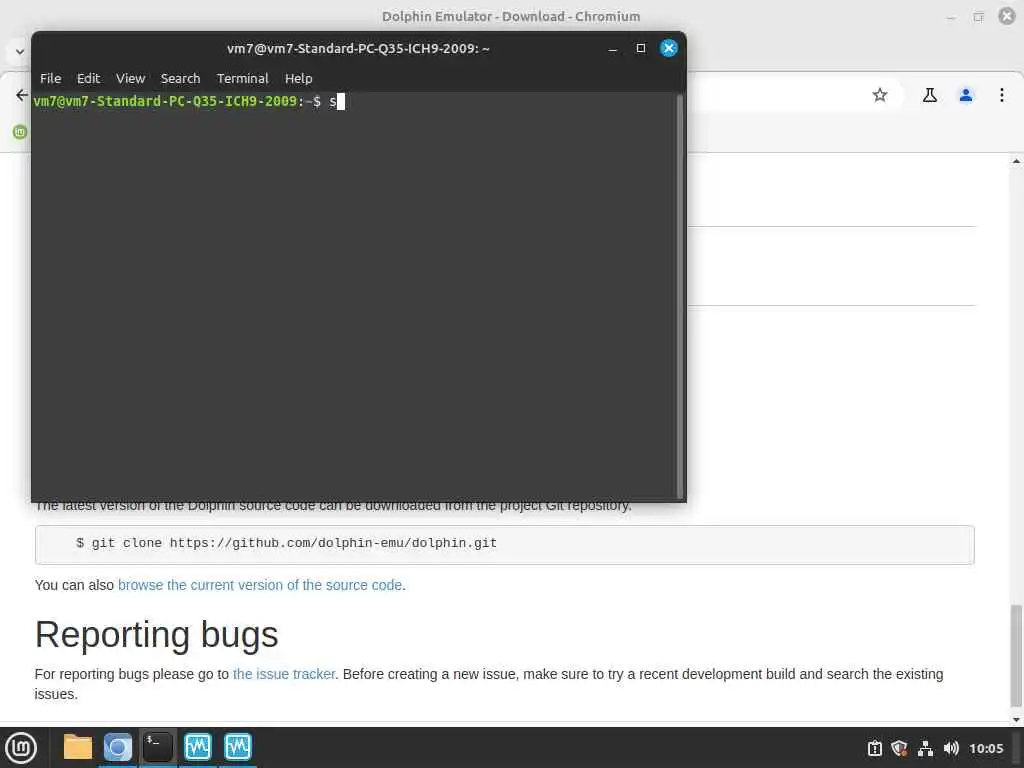The image size is (1024, 768).
Task: Open the update manager shield tray icon
Action: (899, 748)
